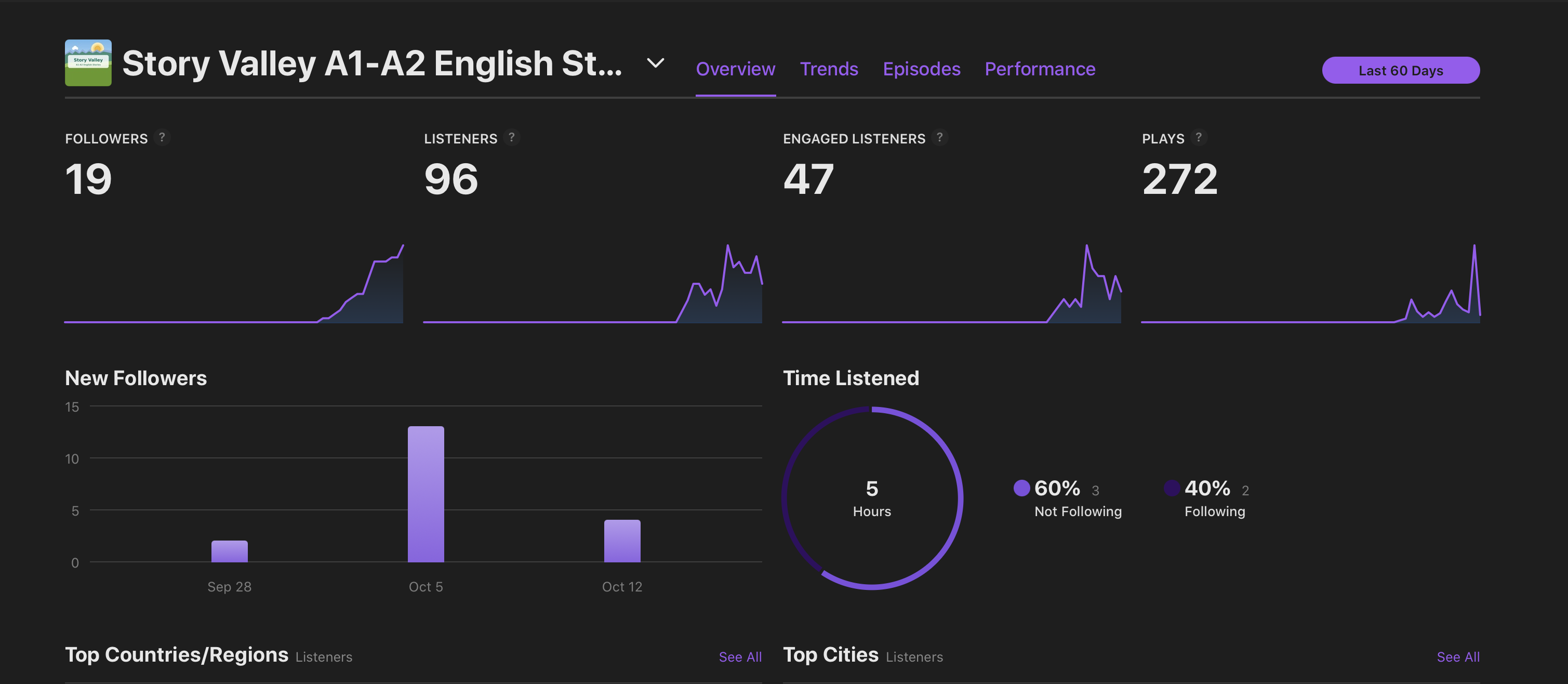Viewport: 1568px width, 684px height.
Task: Select the 40% Following value
Action: click(x=1207, y=489)
